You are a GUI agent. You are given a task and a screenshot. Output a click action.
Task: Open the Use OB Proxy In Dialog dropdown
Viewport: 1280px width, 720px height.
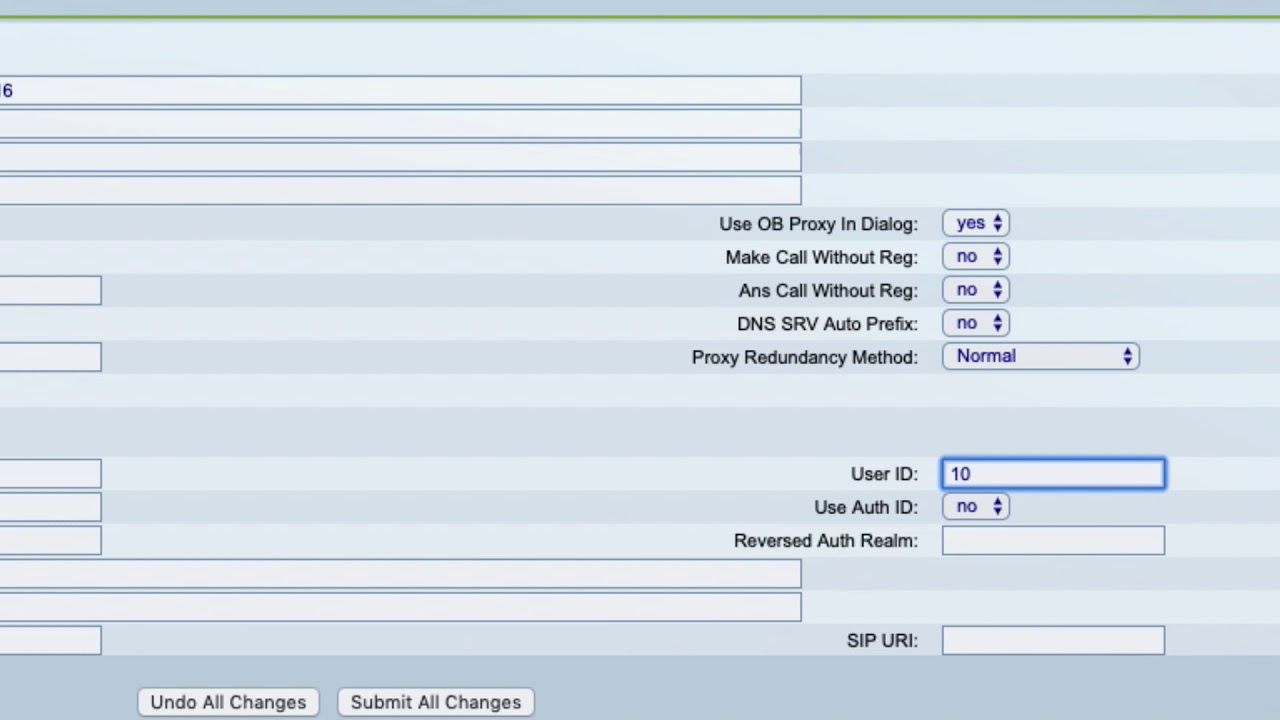pyautogui.click(x=975, y=223)
